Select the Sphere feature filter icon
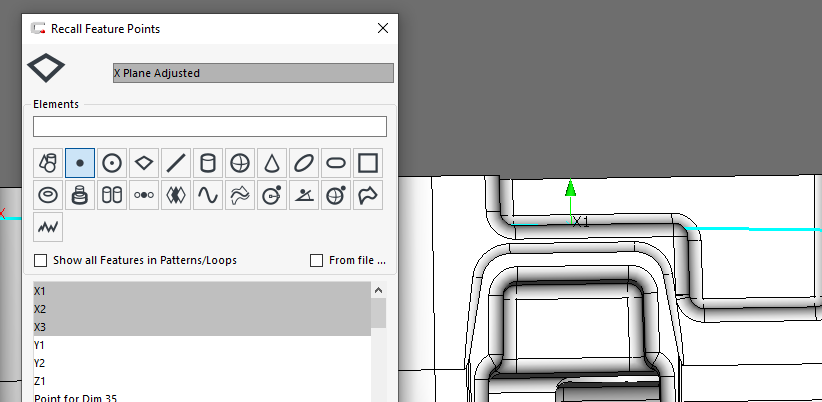Viewport: 822px width, 402px height. click(x=240, y=163)
